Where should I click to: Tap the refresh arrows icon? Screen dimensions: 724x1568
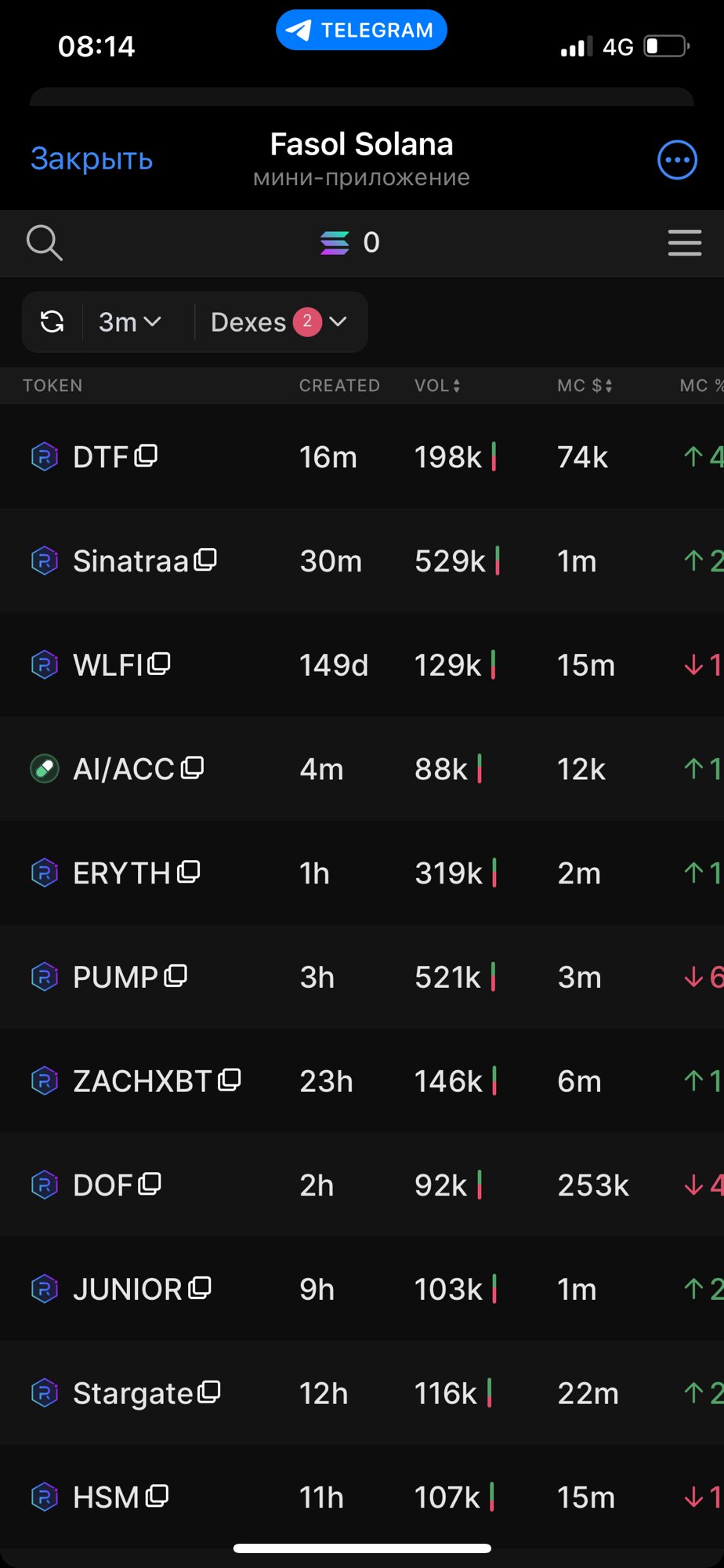click(x=52, y=321)
